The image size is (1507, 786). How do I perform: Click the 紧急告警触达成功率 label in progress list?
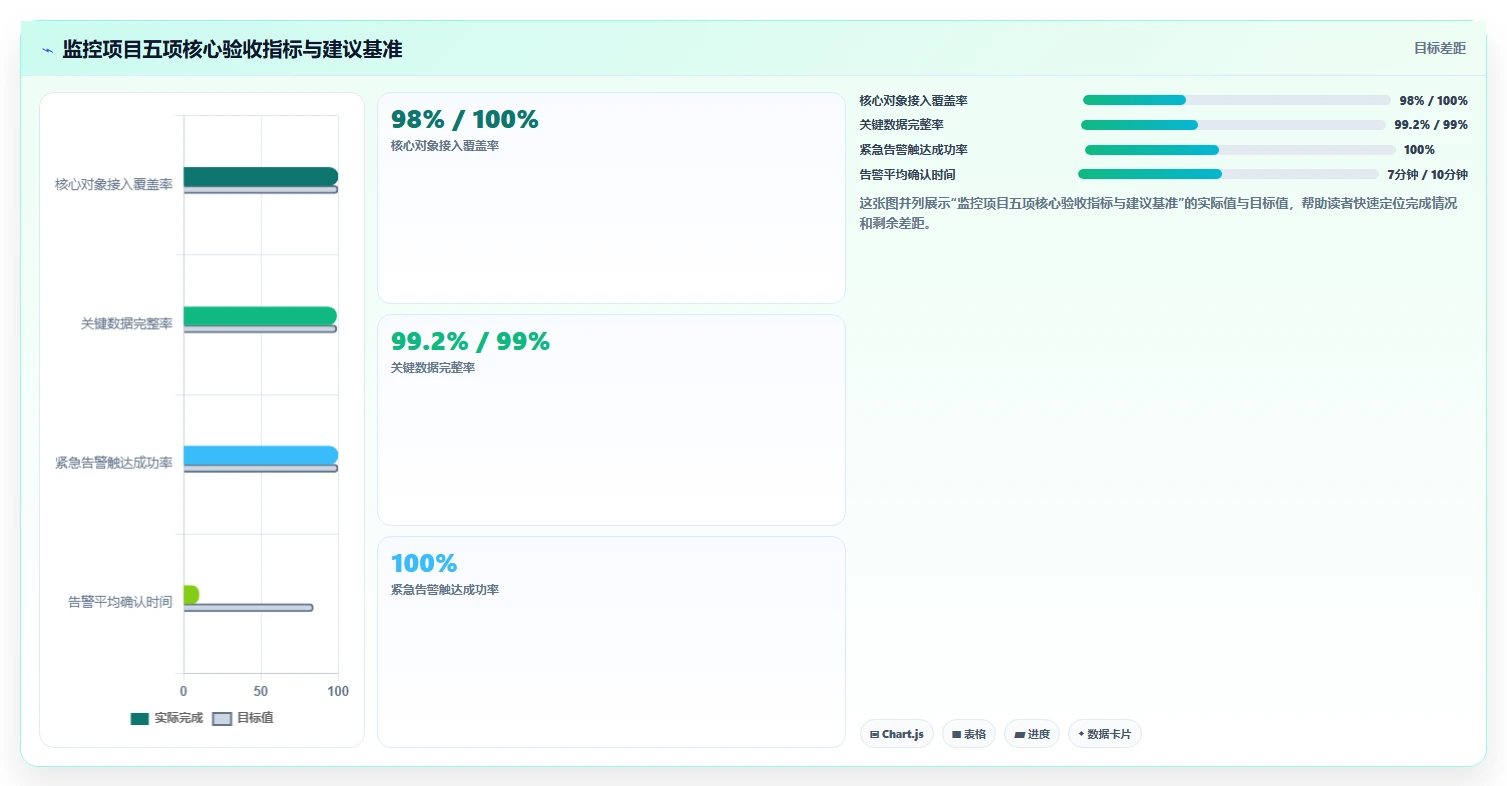click(913, 150)
